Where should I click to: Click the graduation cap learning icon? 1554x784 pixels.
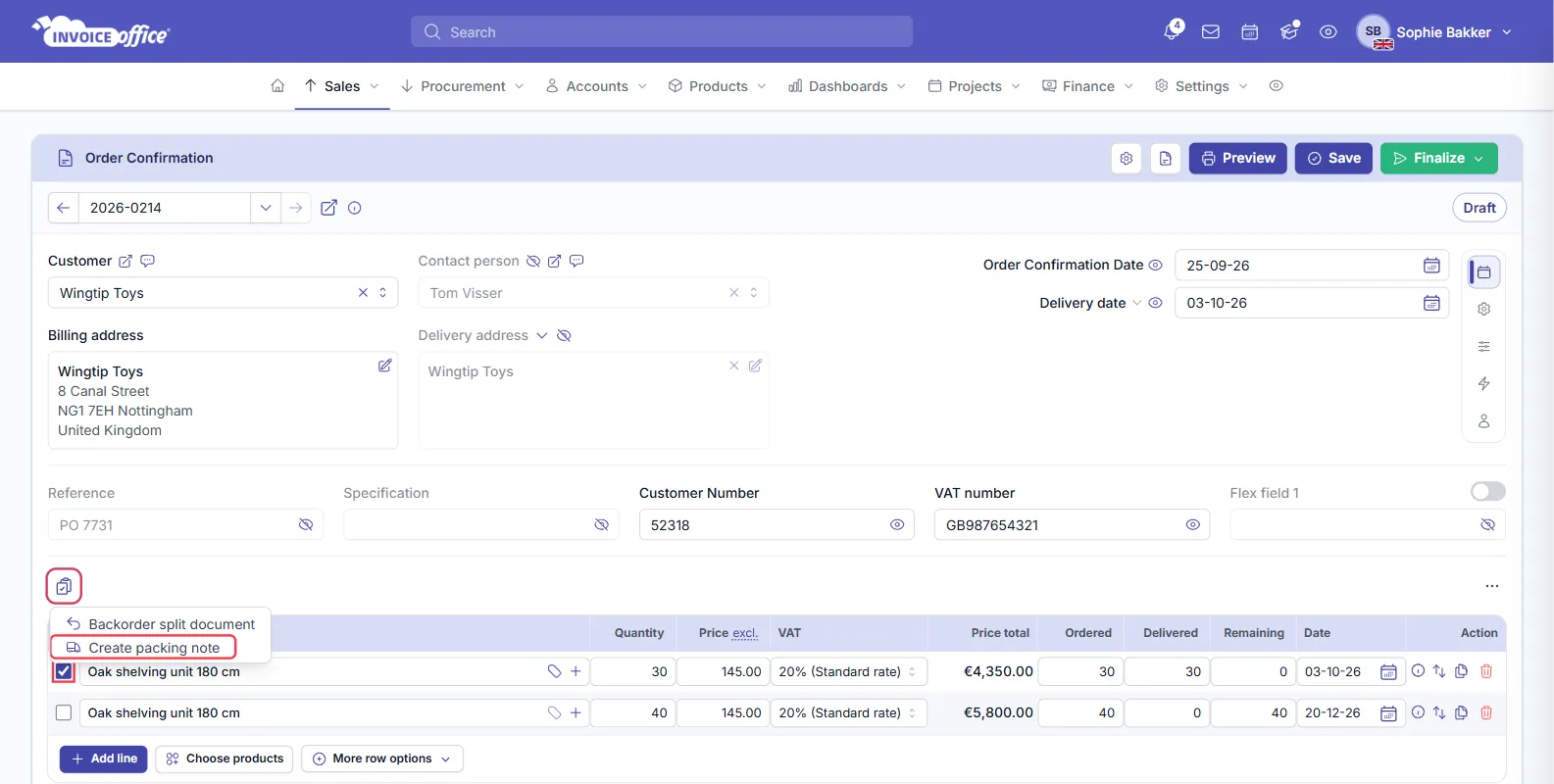(x=1289, y=32)
